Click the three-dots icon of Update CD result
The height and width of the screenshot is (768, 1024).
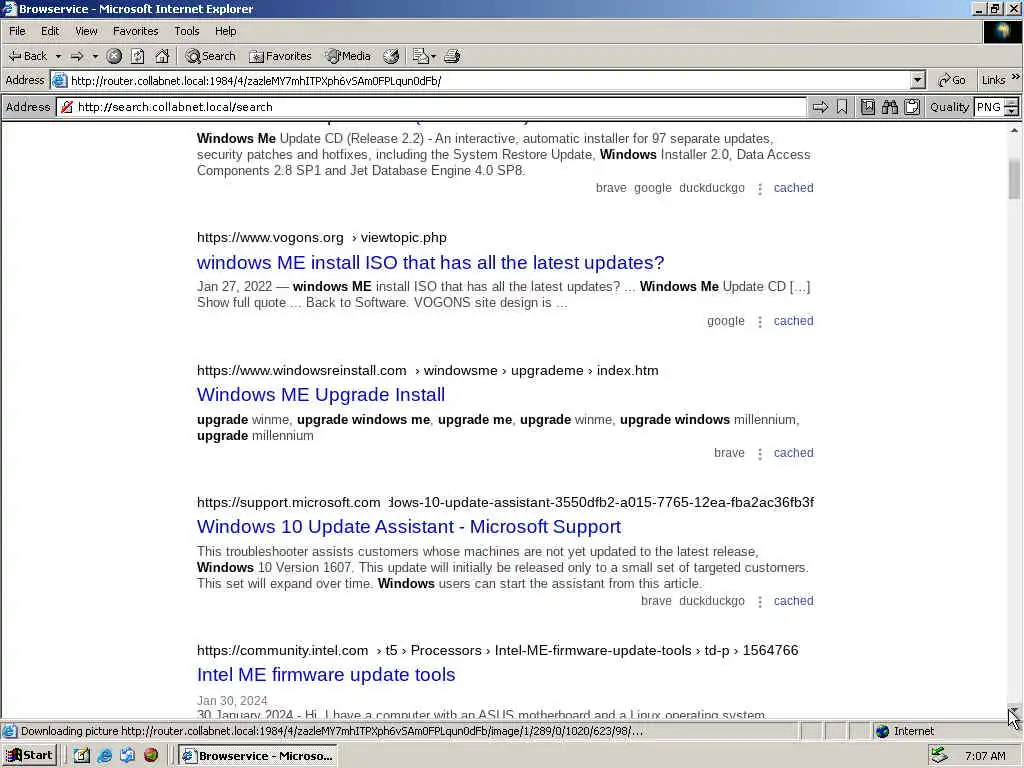tap(760, 189)
